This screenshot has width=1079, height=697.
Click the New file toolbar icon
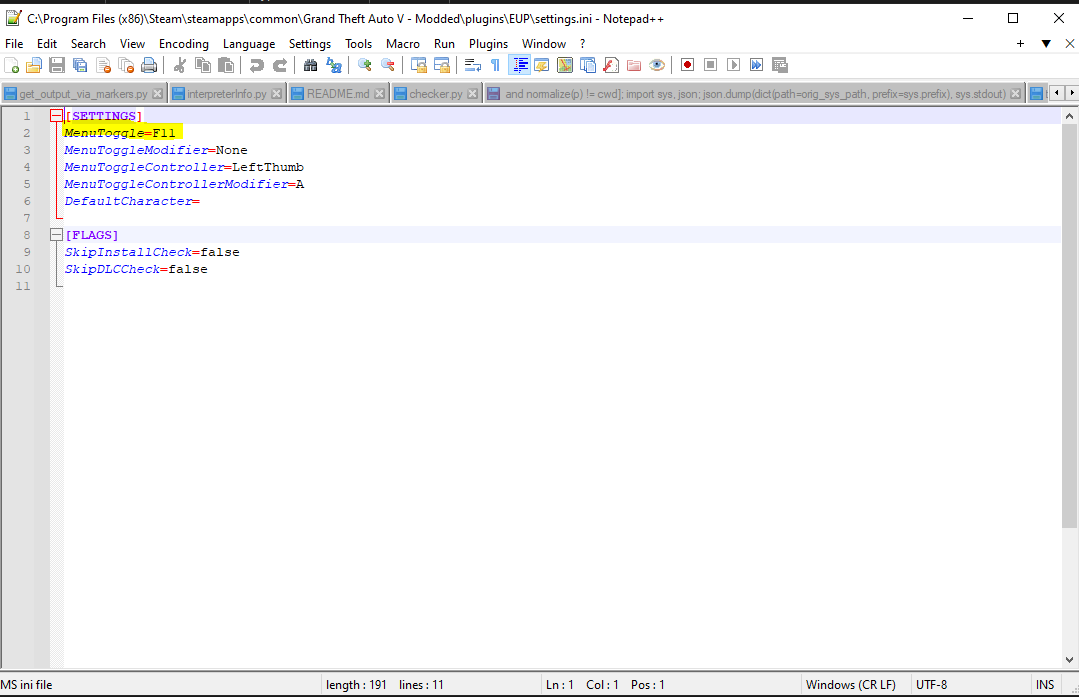pos(12,65)
